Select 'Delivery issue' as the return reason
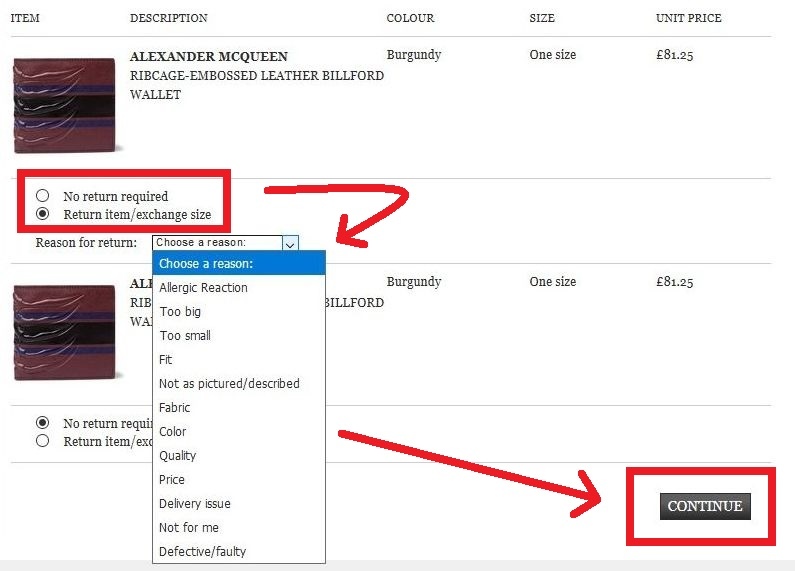 pos(239,504)
